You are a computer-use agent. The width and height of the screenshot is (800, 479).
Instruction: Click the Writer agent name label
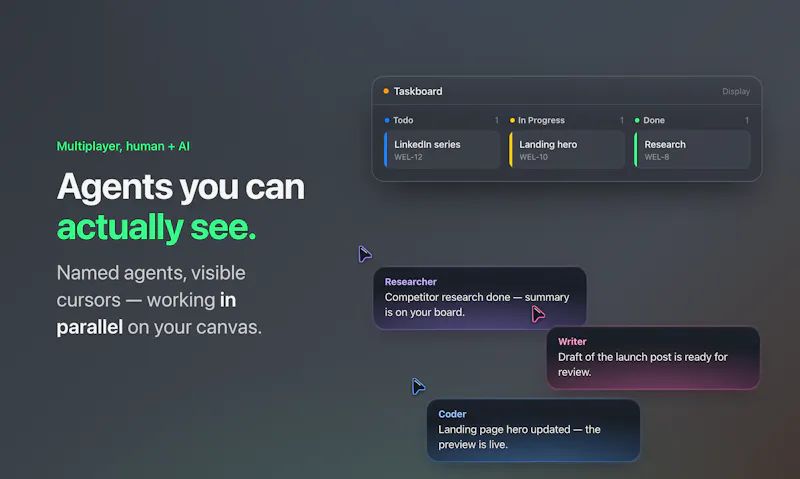tap(572, 341)
